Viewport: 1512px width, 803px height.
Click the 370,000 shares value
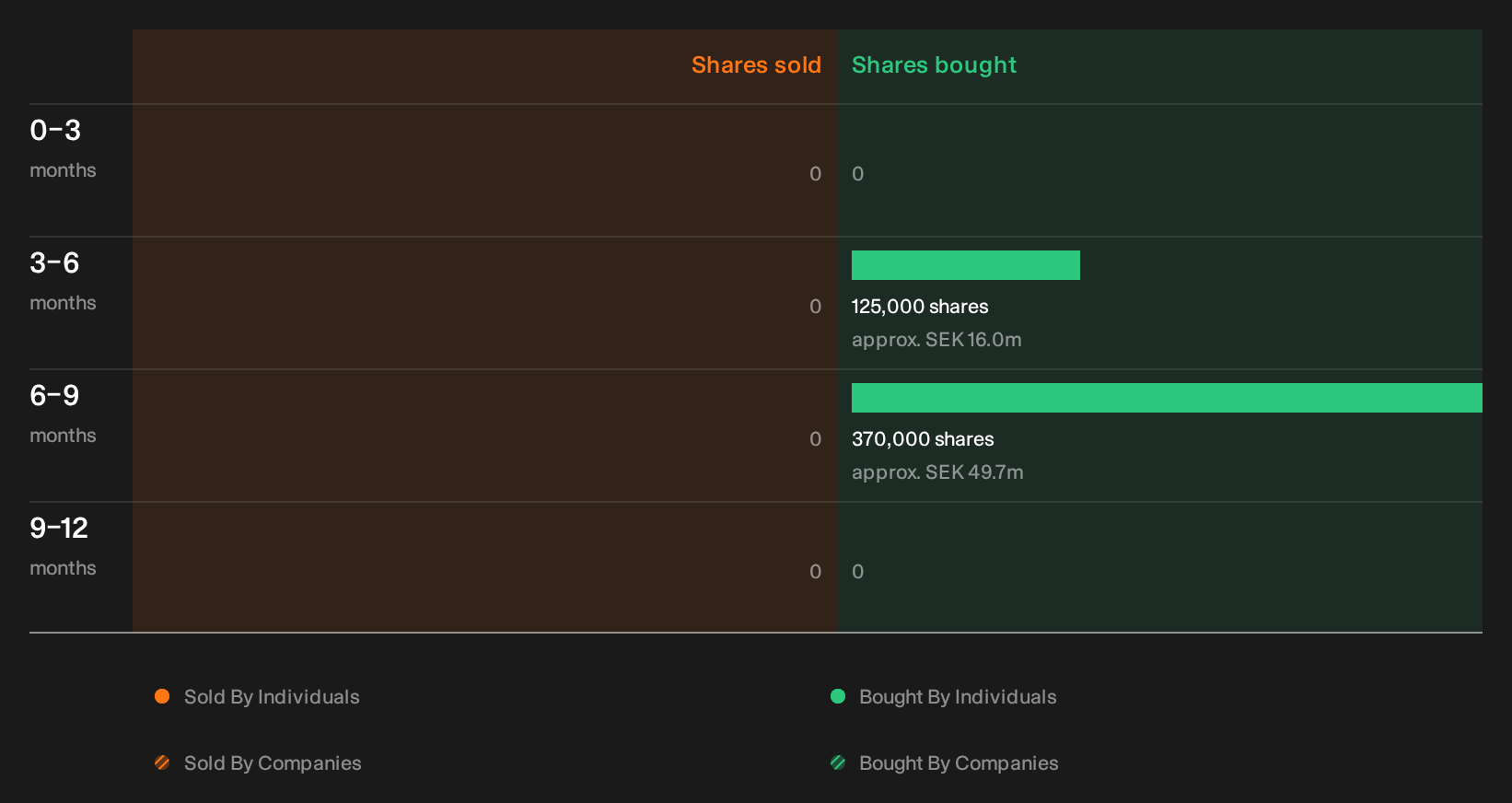(x=923, y=439)
